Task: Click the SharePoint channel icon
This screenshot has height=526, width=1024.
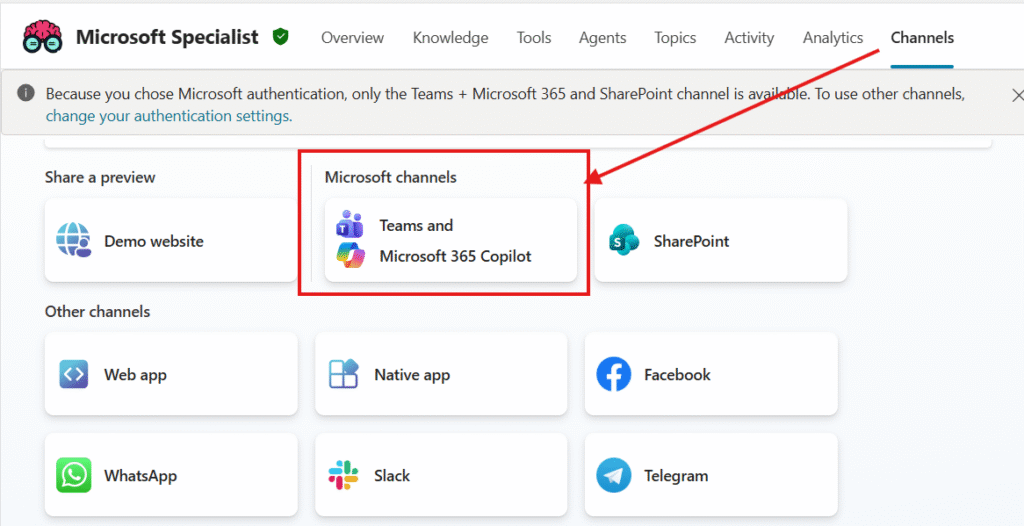Action: pos(624,241)
